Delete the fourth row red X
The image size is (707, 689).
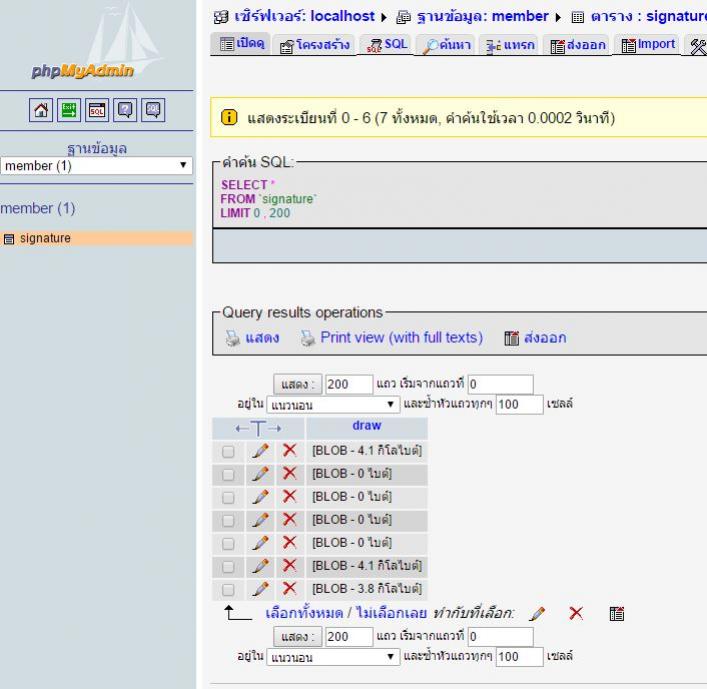tap(289, 519)
